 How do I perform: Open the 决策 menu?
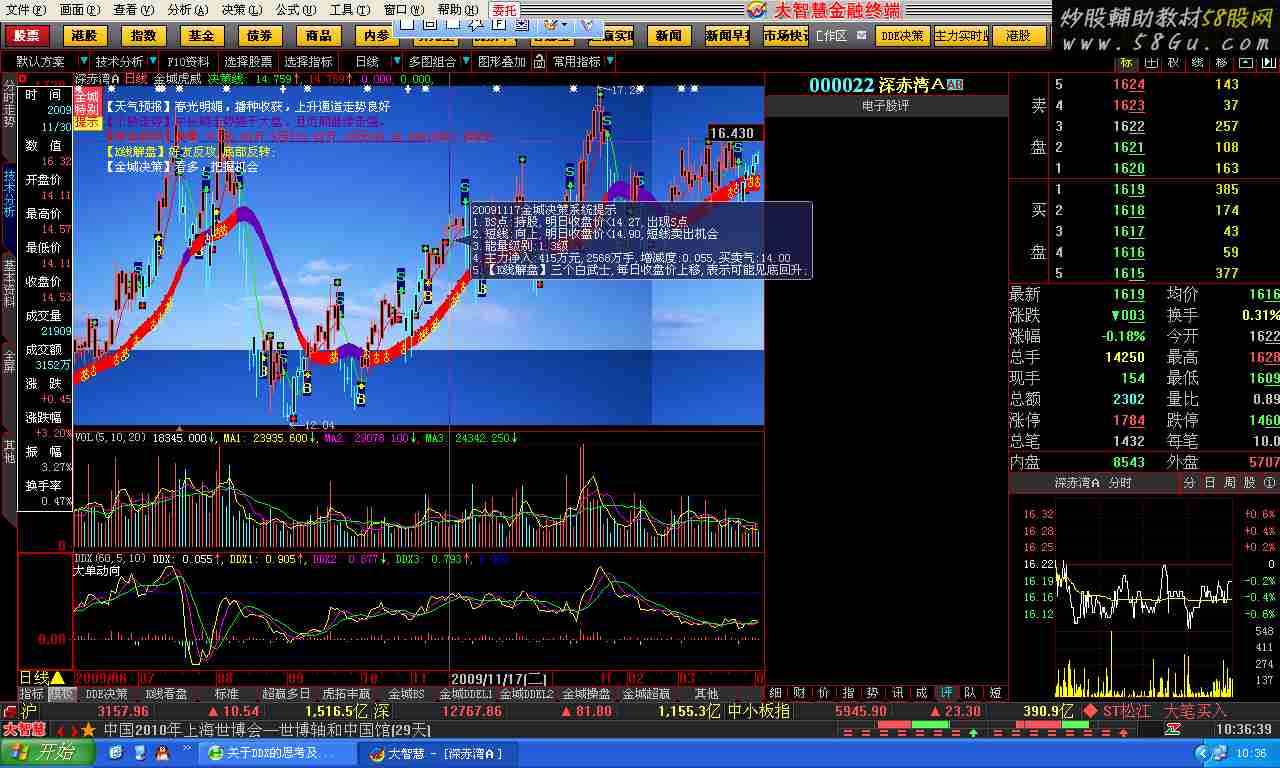241,9
